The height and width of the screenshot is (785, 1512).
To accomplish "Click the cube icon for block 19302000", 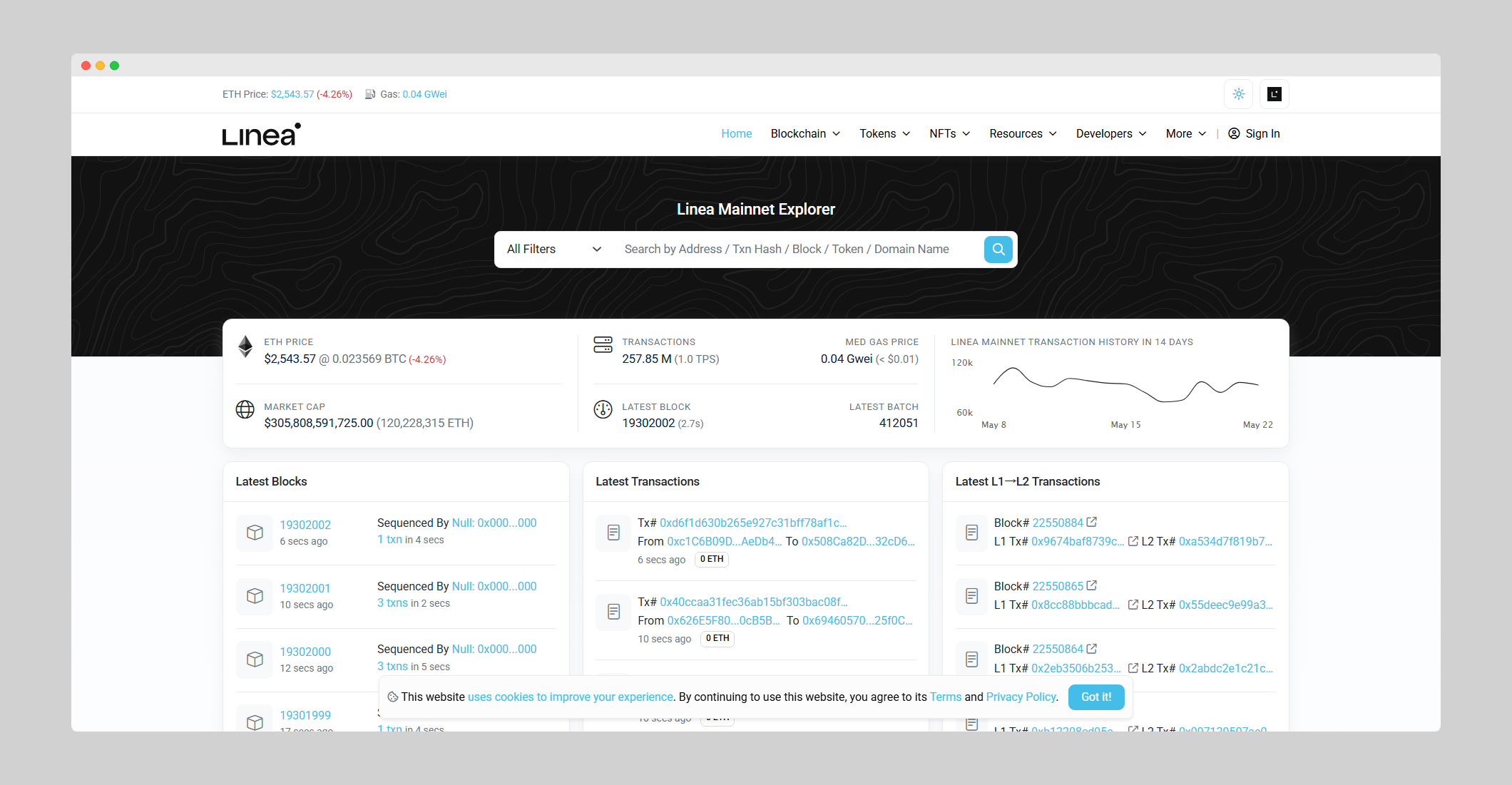I will pyautogui.click(x=255, y=660).
